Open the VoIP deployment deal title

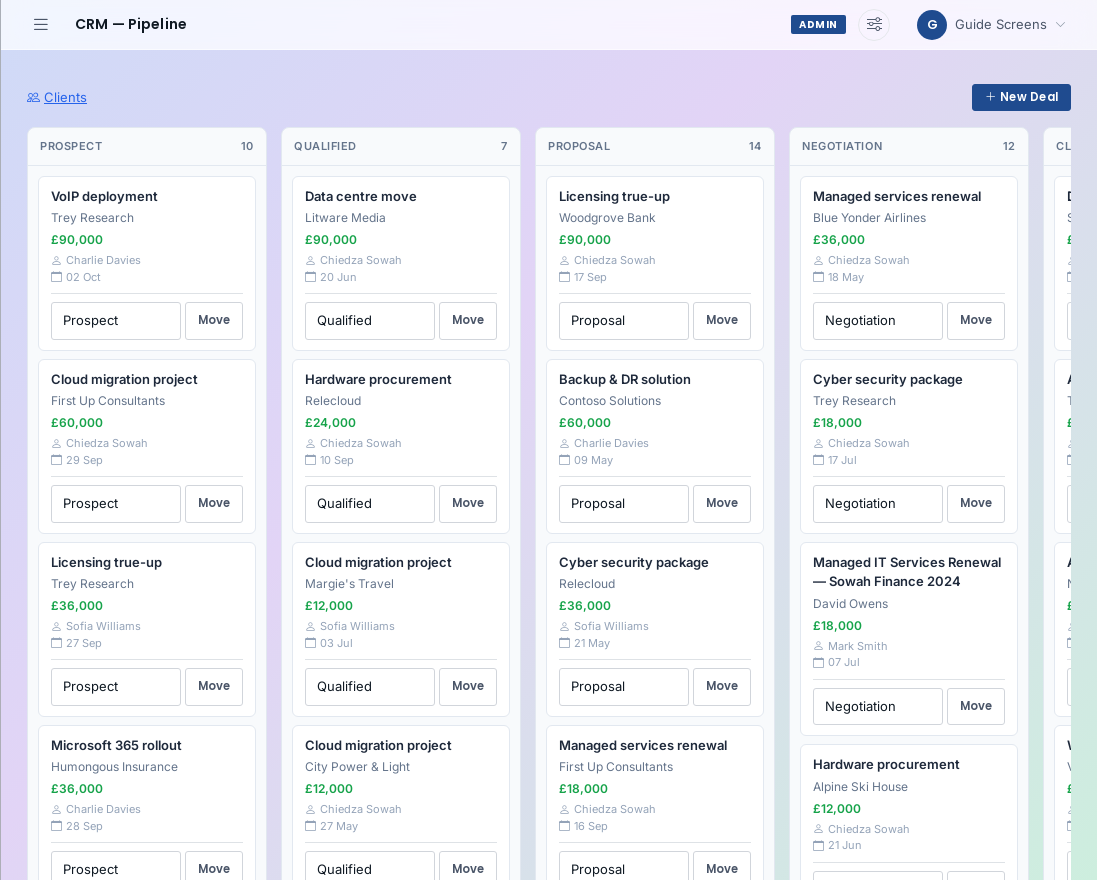pyautogui.click(x=104, y=197)
